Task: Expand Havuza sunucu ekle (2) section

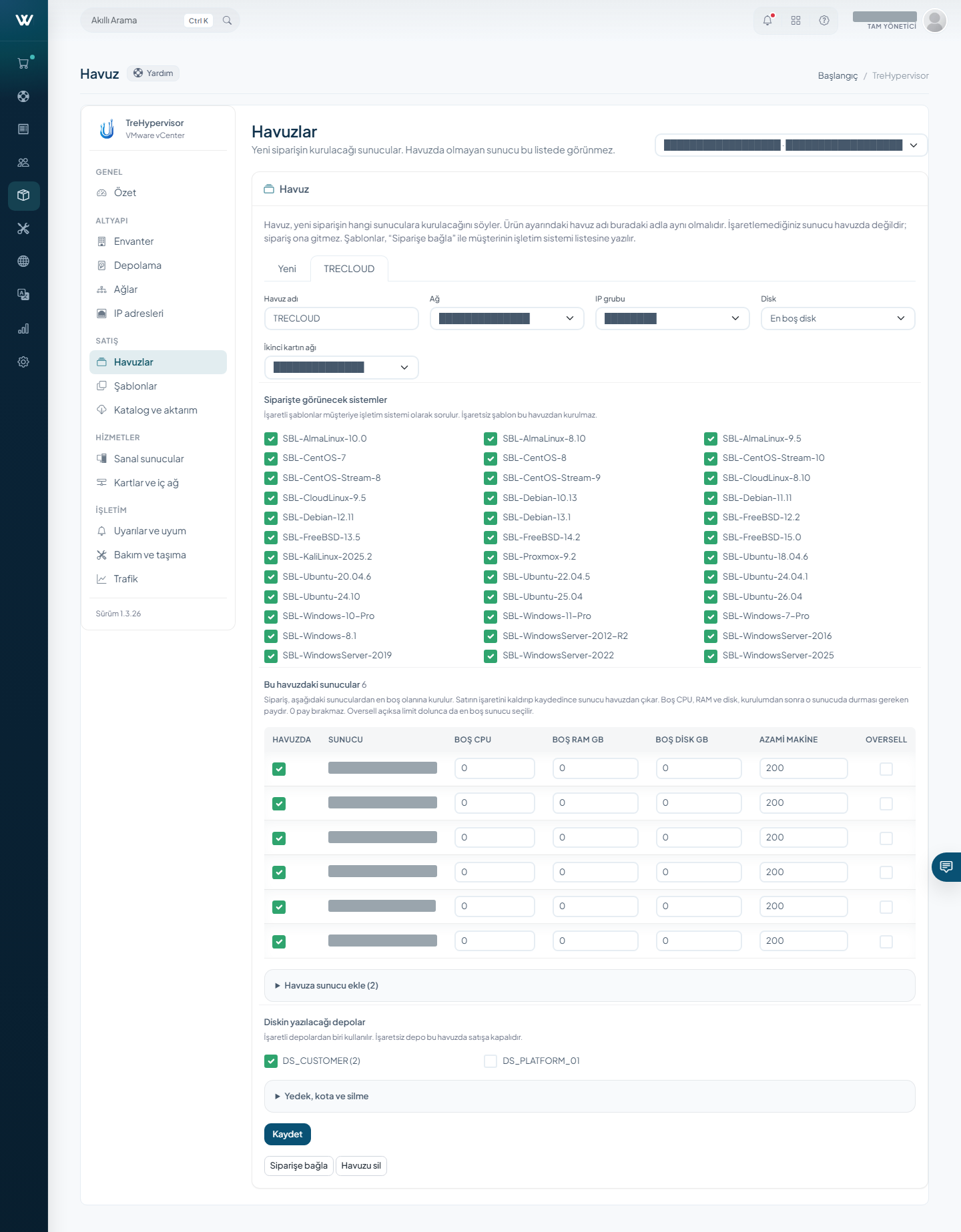Action: point(590,986)
